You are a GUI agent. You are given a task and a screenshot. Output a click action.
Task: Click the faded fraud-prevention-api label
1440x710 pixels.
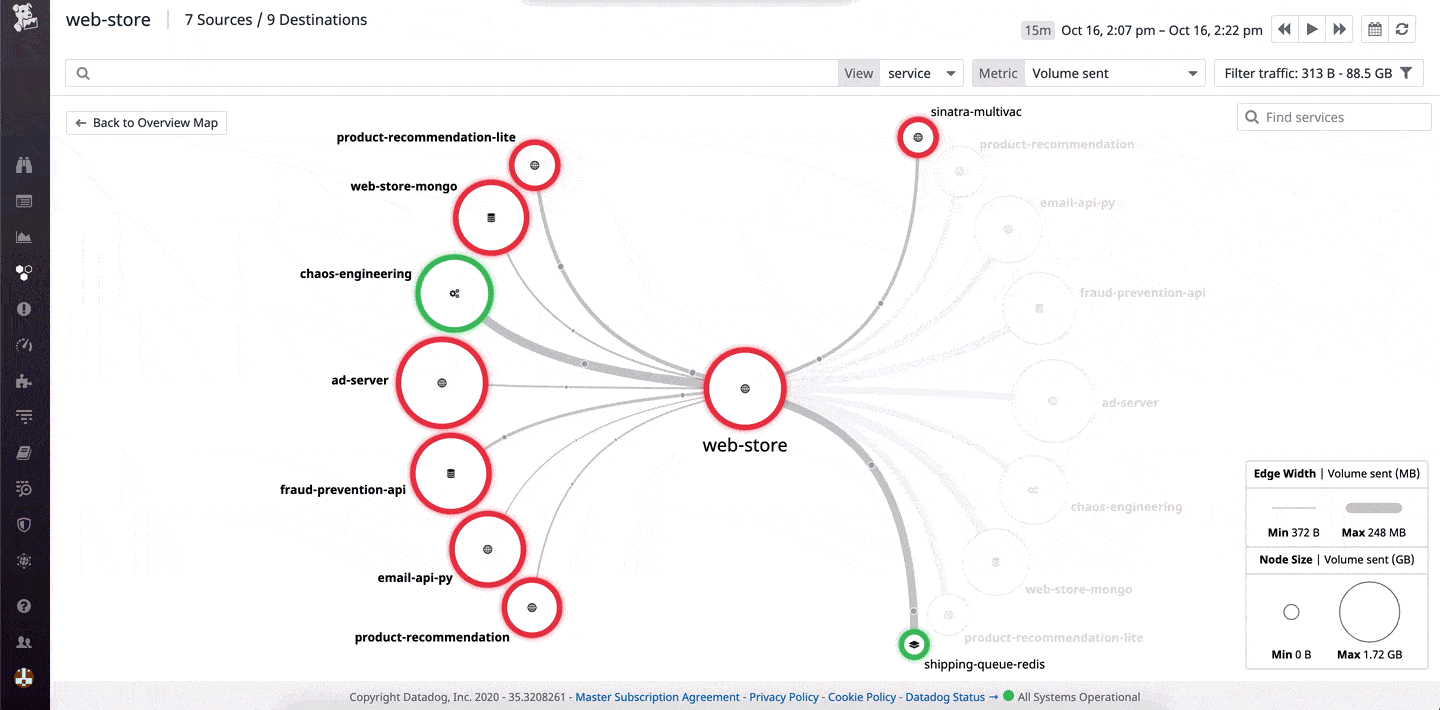pyautogui.click(x=1142, y=293)
